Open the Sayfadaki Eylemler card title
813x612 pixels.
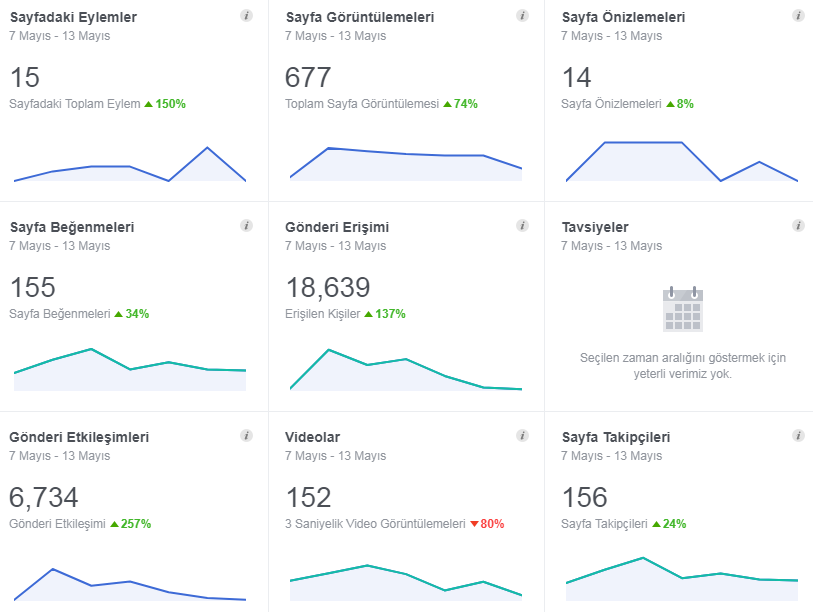(x=73, y=17)
